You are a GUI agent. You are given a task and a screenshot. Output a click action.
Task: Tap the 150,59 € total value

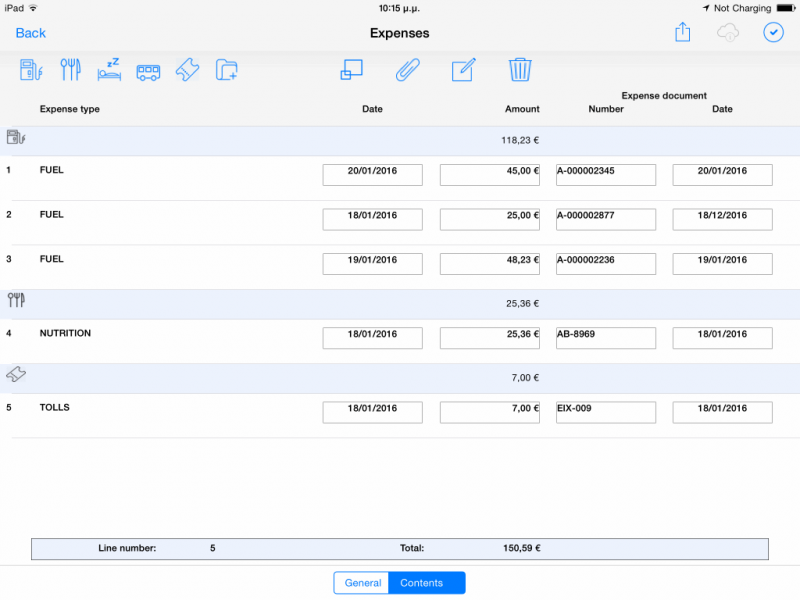tap(522, 548)
